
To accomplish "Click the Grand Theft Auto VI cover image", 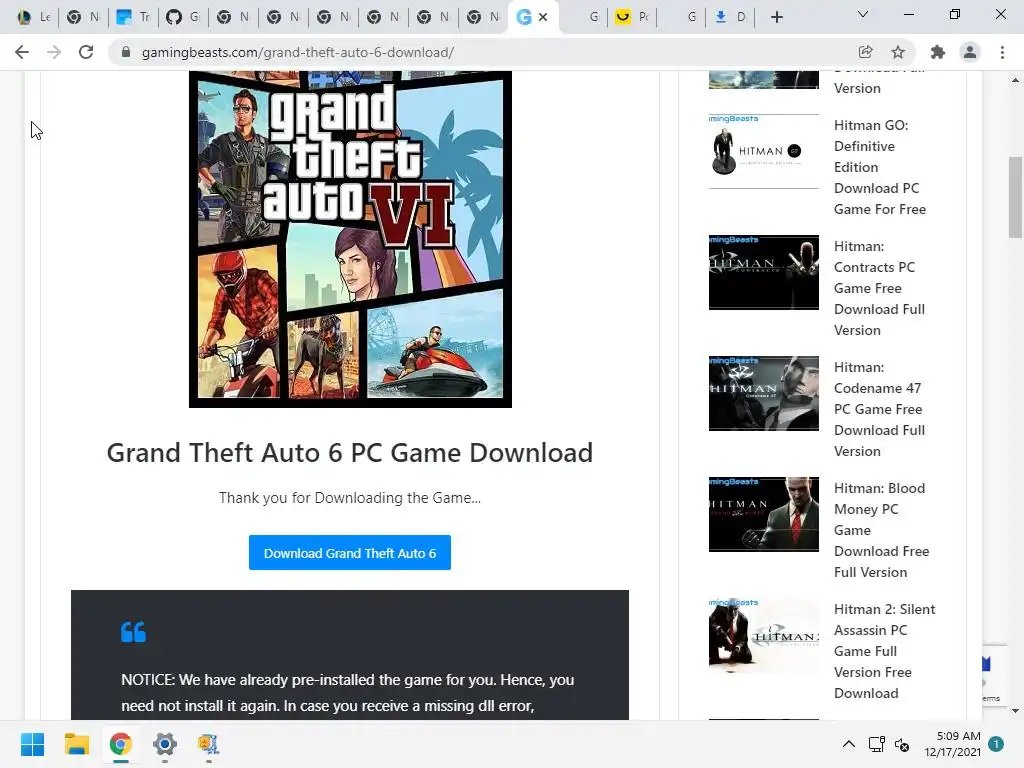I will (x=350, y=239).
